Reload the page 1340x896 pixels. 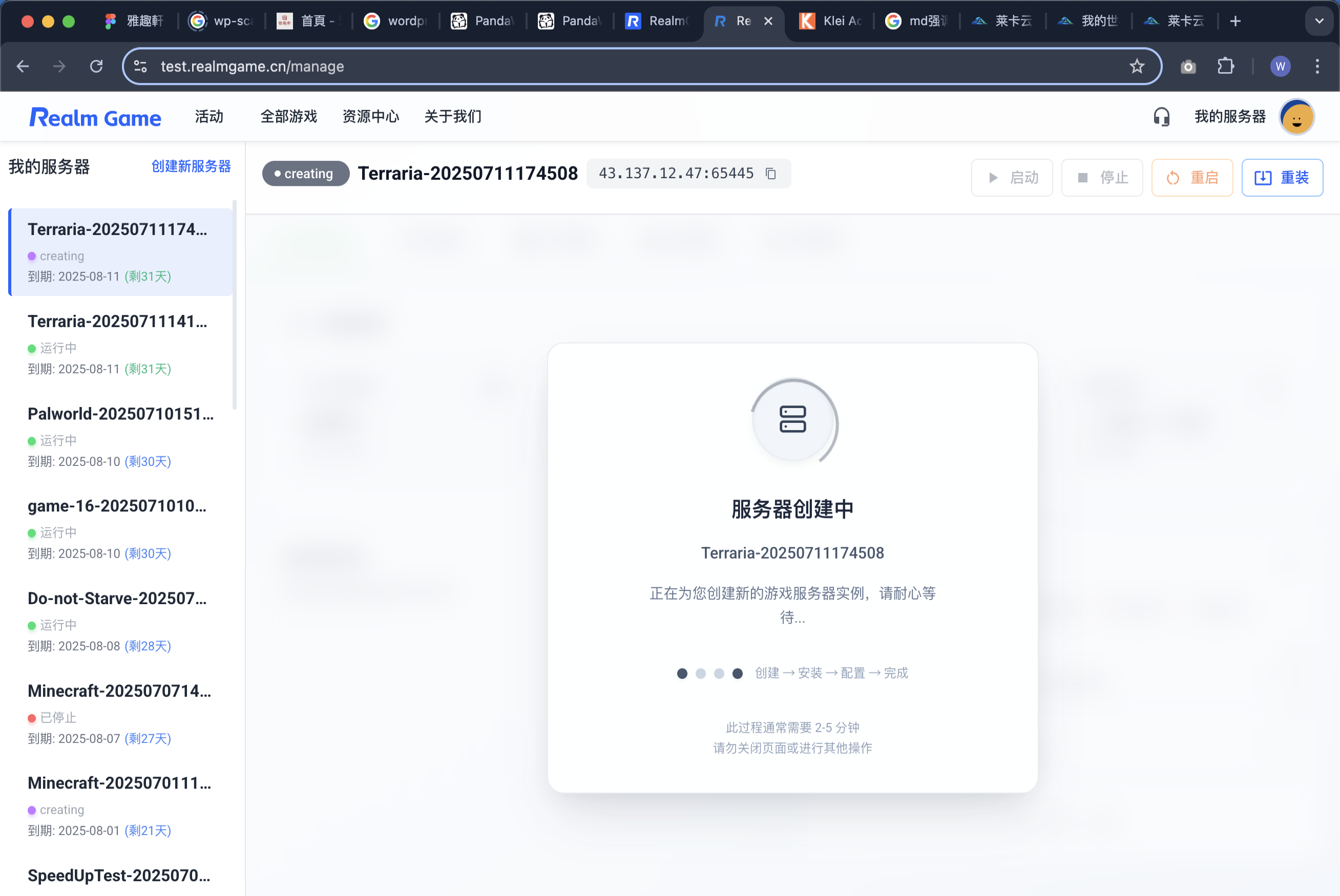click(x=96, y=66)
